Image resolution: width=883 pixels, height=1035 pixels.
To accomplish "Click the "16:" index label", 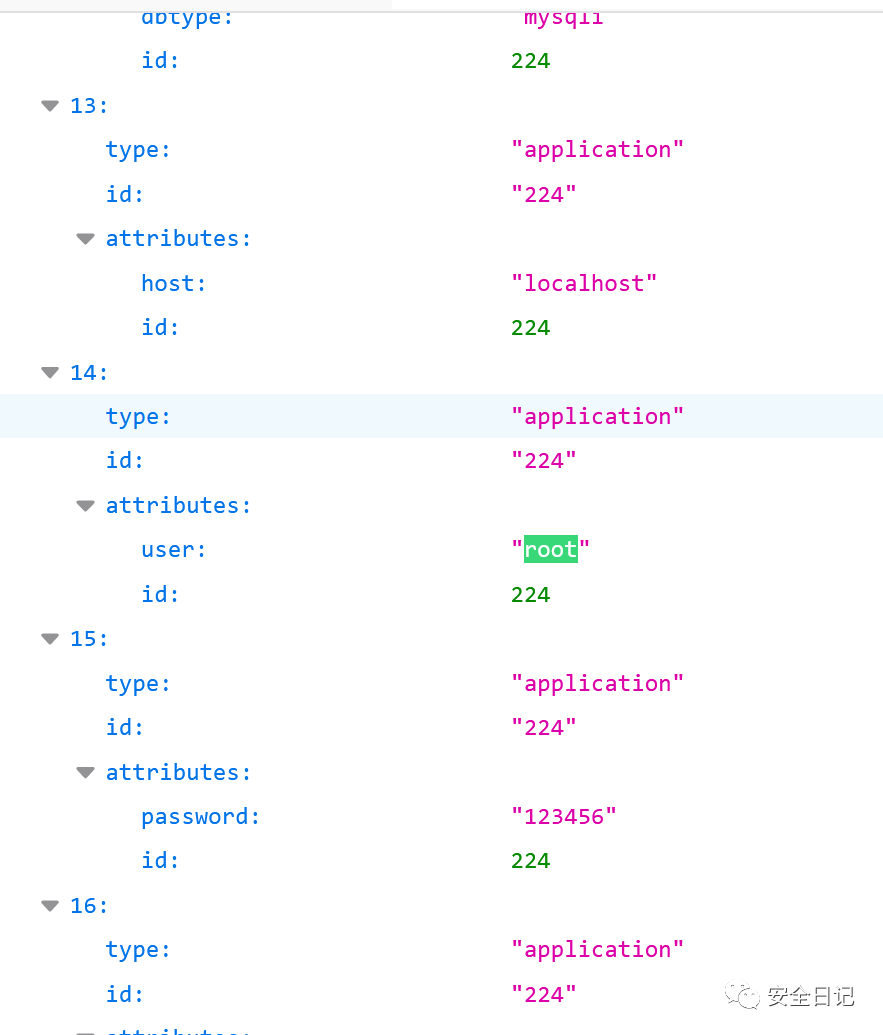I will coord(89,906).
